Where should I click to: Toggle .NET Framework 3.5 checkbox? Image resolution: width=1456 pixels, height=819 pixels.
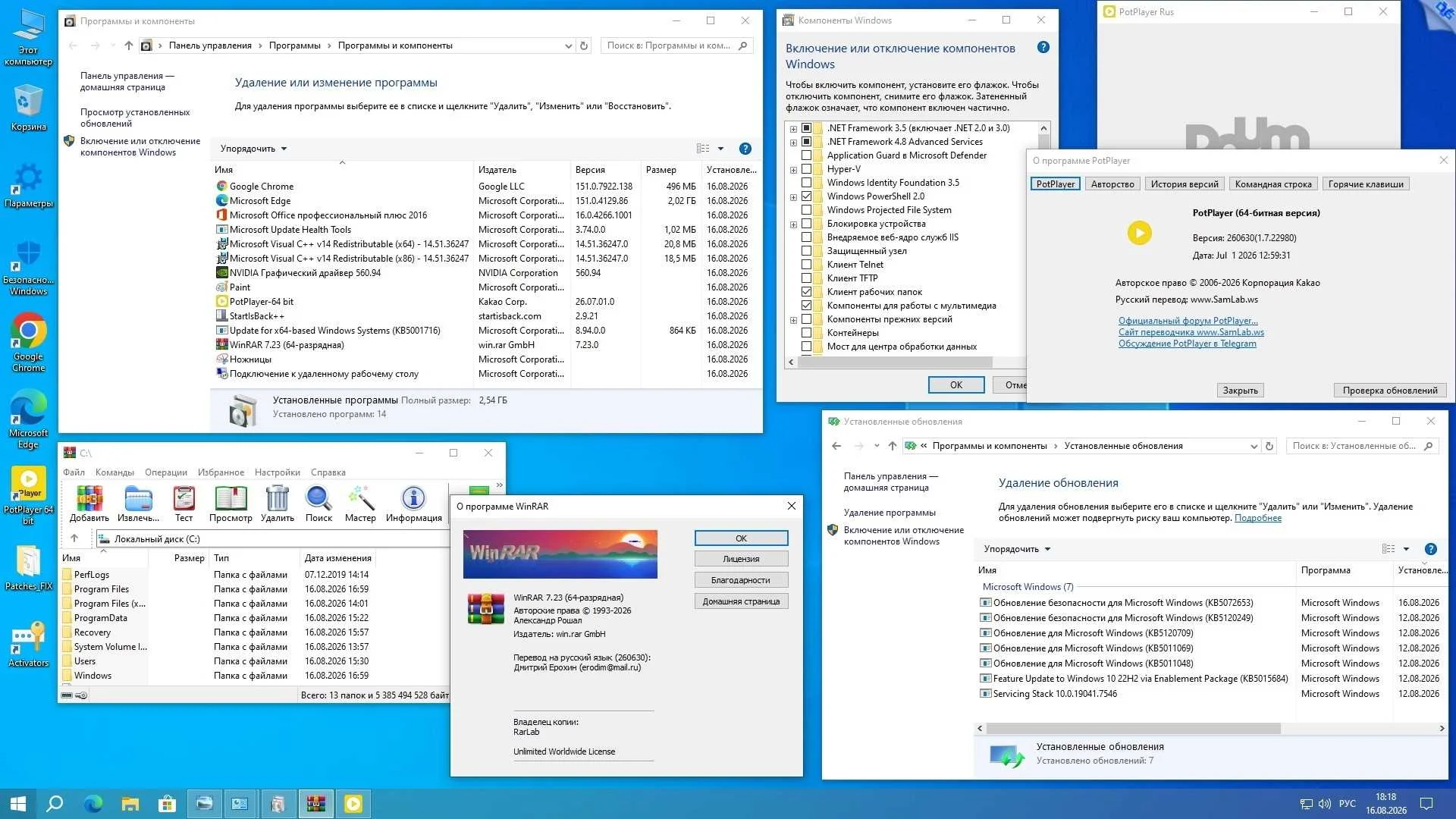(x=807, y=128)
